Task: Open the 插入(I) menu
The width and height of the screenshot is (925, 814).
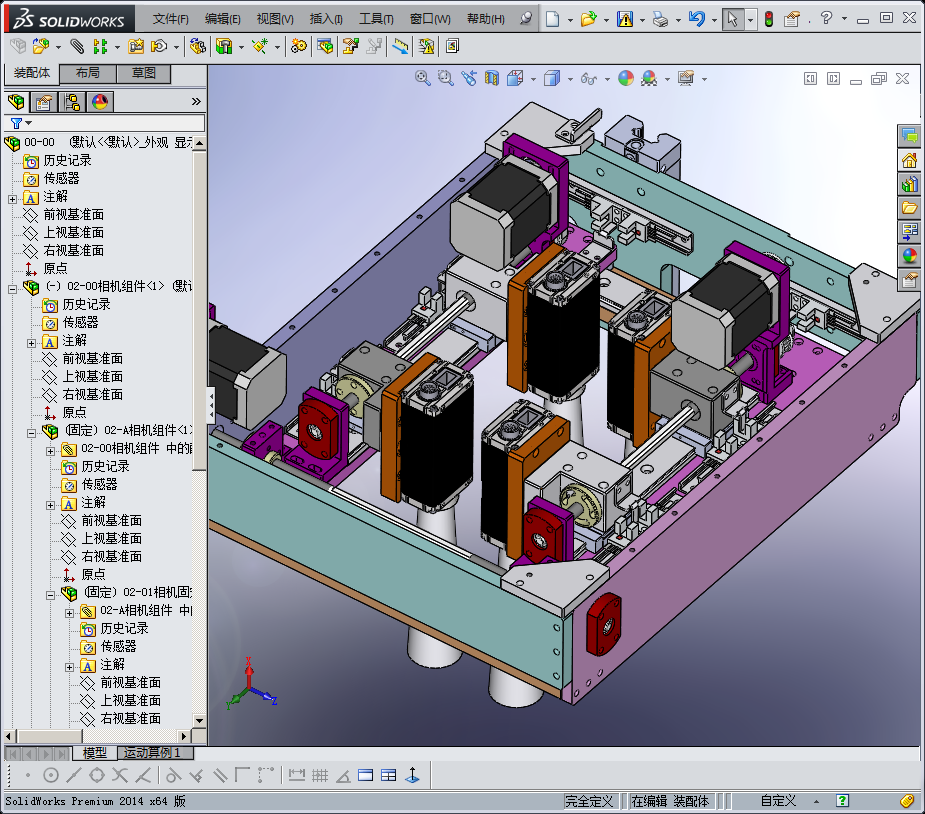Action: (326, 19)
